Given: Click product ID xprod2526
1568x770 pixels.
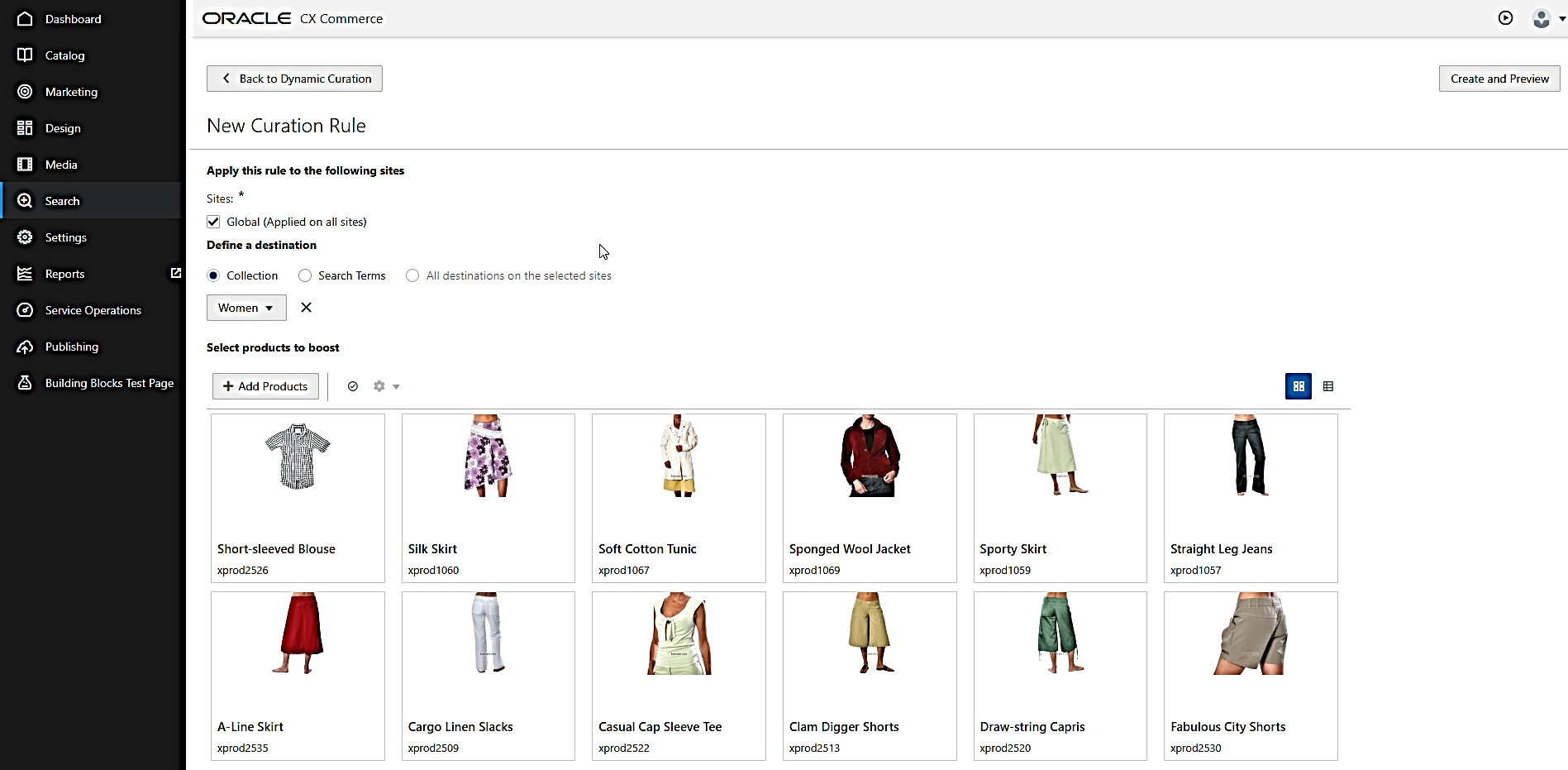Looking at the screenshot, I should [x=243, y=571].
